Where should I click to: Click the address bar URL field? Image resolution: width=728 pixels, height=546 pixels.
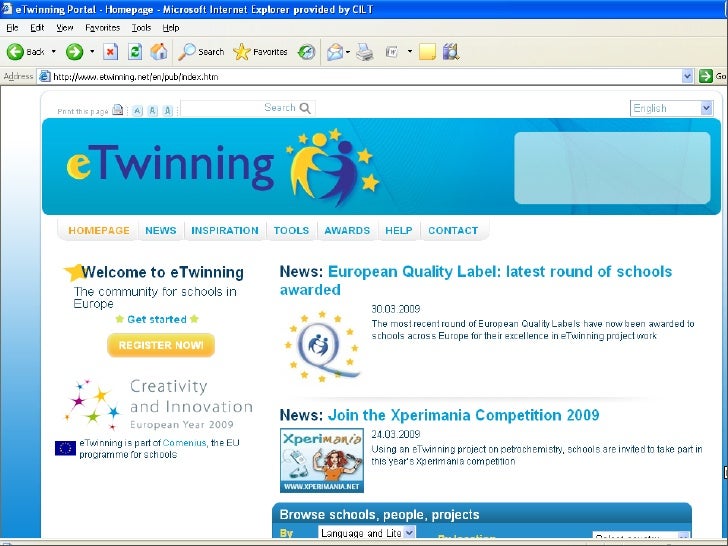[362, 76]
